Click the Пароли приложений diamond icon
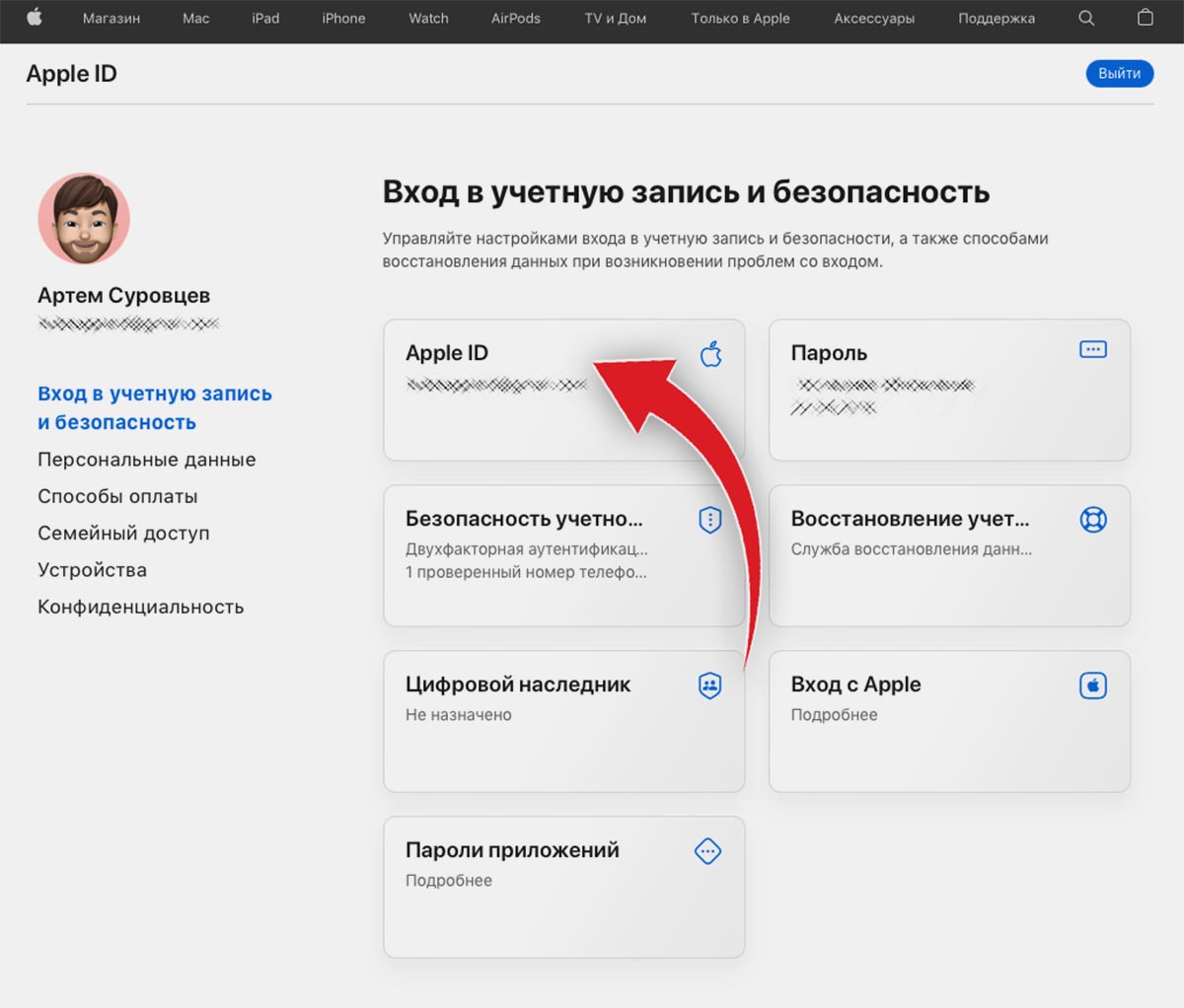Viewport: 1184px width, 1008px height. [x=708, y=851]
